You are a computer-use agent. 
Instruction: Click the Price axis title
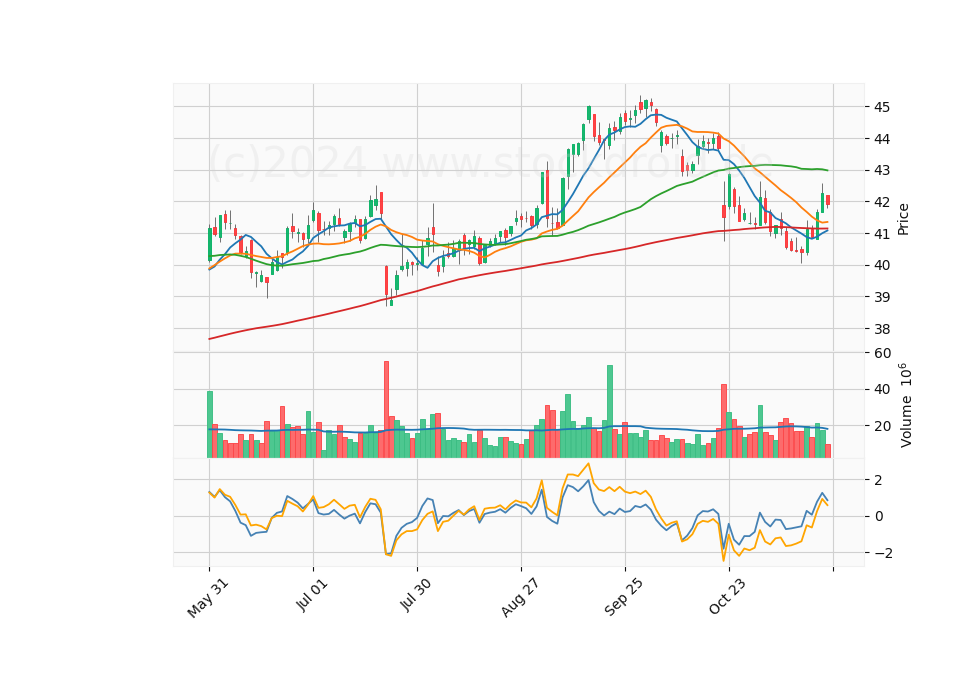point(903,219)
